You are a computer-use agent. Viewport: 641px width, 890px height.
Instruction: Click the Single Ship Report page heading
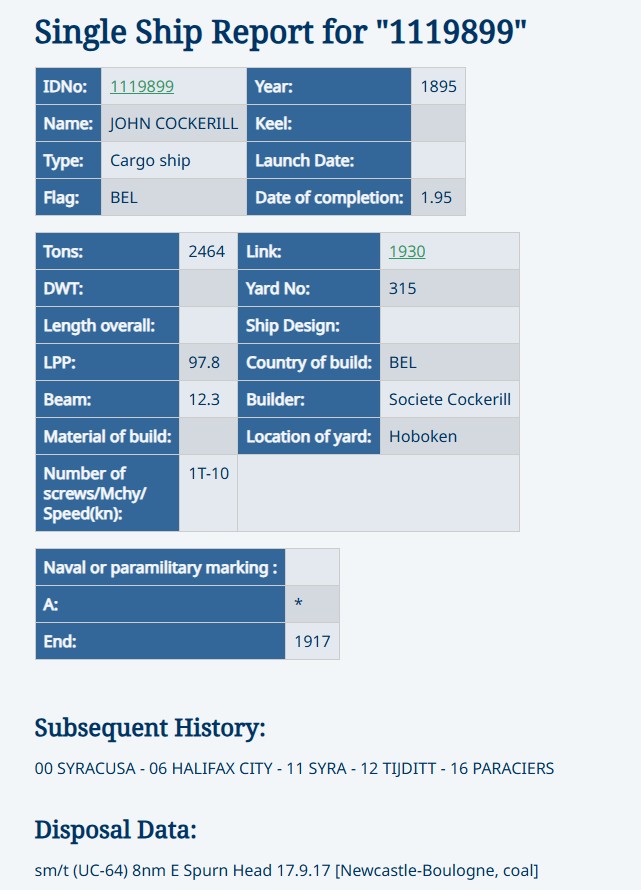pos(281,32)
